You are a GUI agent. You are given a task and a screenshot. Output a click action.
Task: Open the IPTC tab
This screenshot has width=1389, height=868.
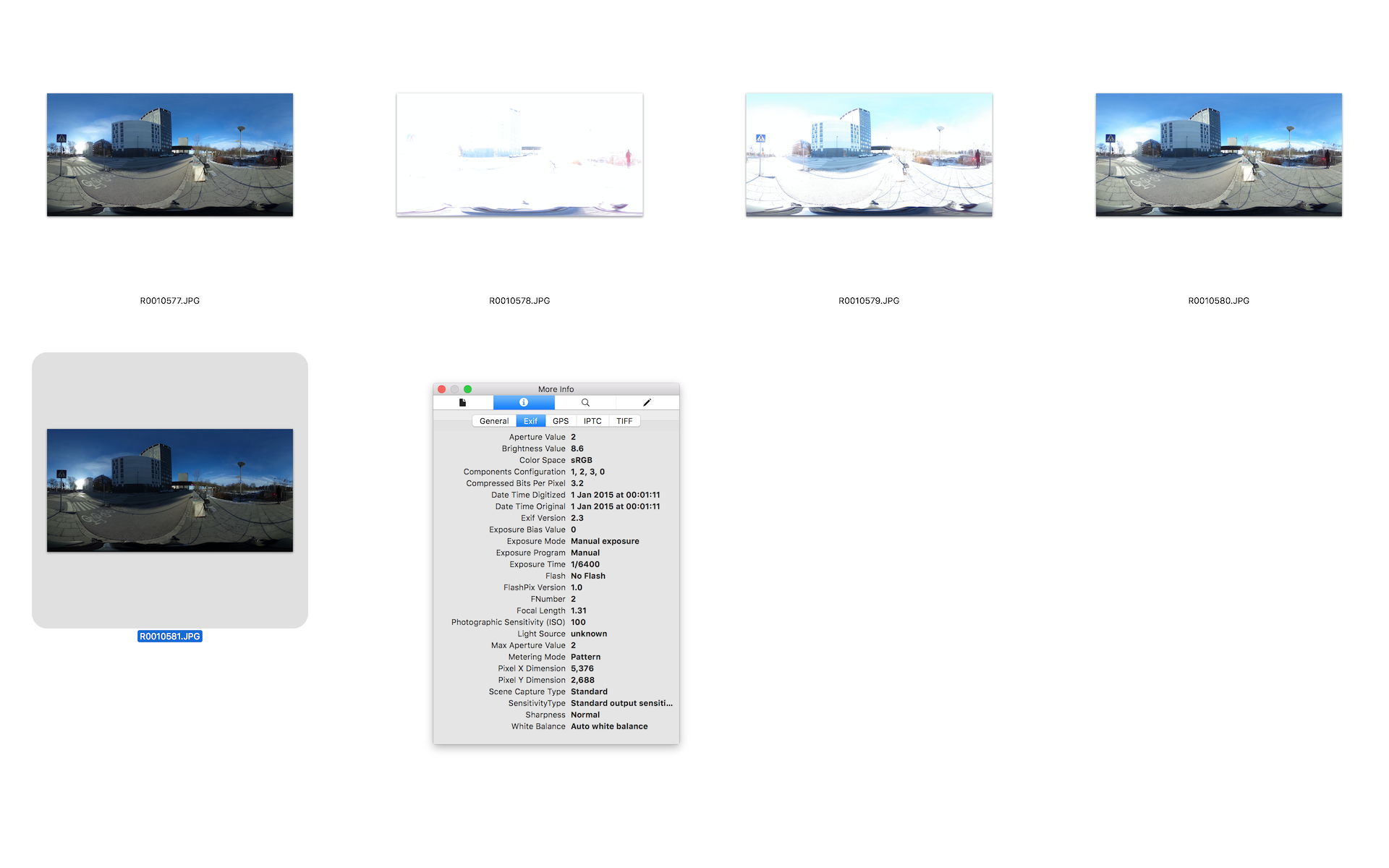click(x=592, y=421)
